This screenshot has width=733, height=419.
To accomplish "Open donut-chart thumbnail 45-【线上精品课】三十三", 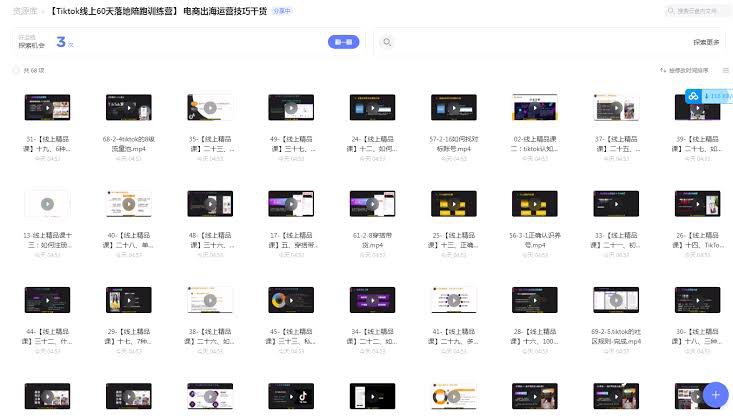I will [x=291, y=300].
